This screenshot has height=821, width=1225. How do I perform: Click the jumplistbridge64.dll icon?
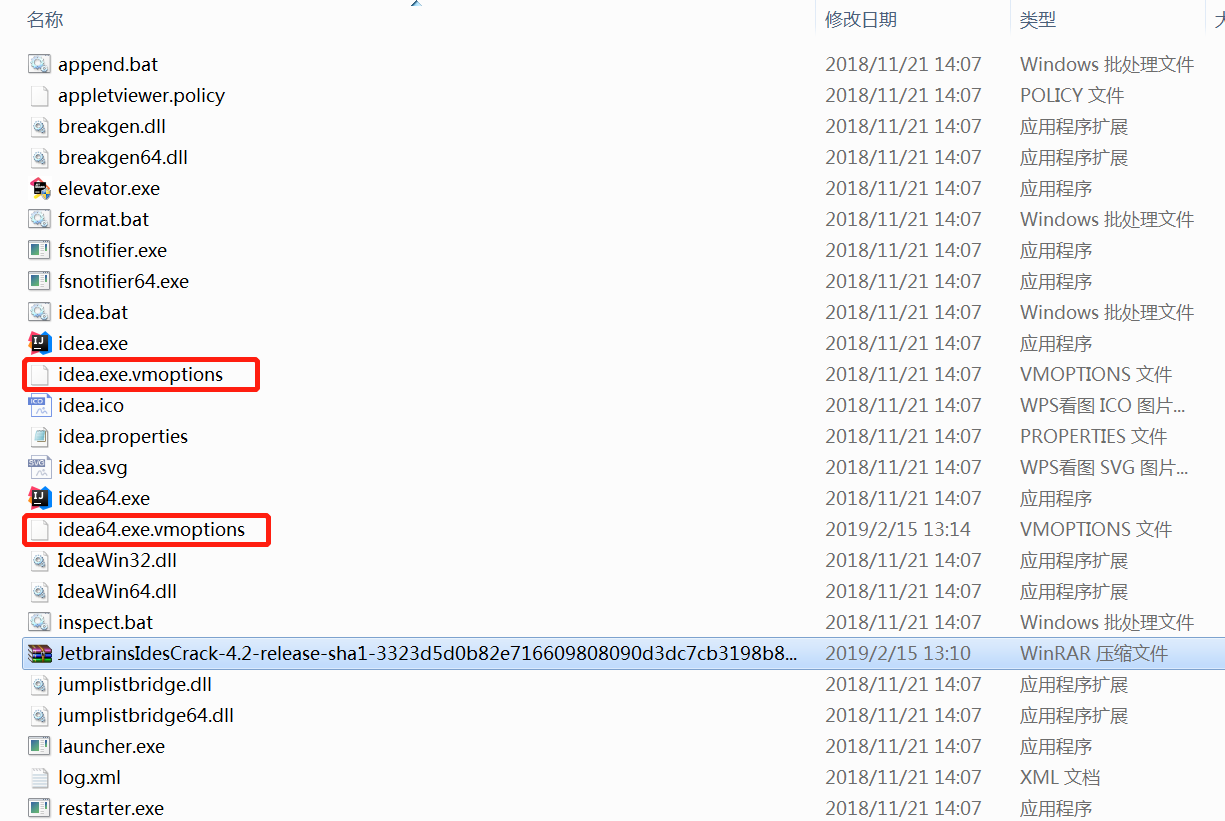(40, 715)
